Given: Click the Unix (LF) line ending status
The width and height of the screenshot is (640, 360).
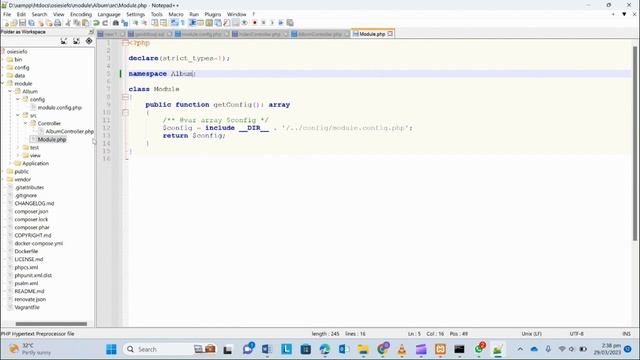Looking at the screenshot, I should tap(531, 334).
